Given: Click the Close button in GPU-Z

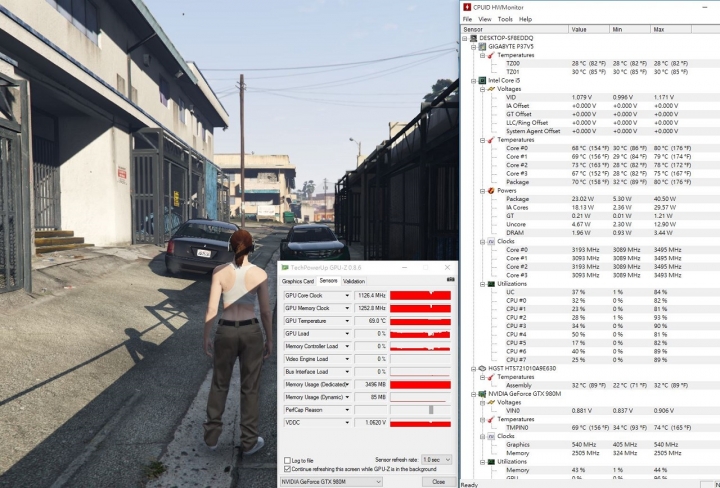Looking at the screenshot, I should (439, 482).
